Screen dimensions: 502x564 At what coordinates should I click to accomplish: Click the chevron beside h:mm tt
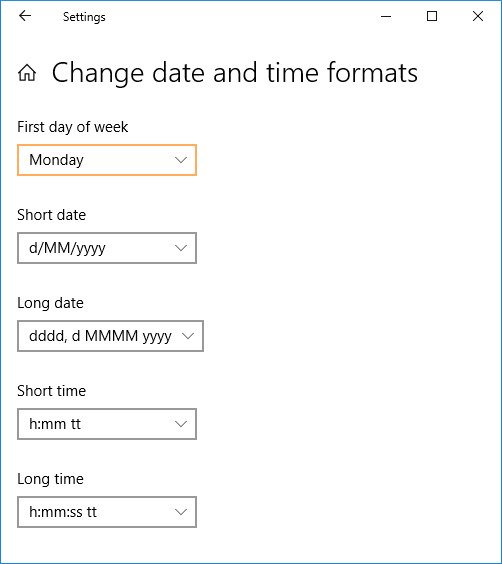tap(181, 424)
